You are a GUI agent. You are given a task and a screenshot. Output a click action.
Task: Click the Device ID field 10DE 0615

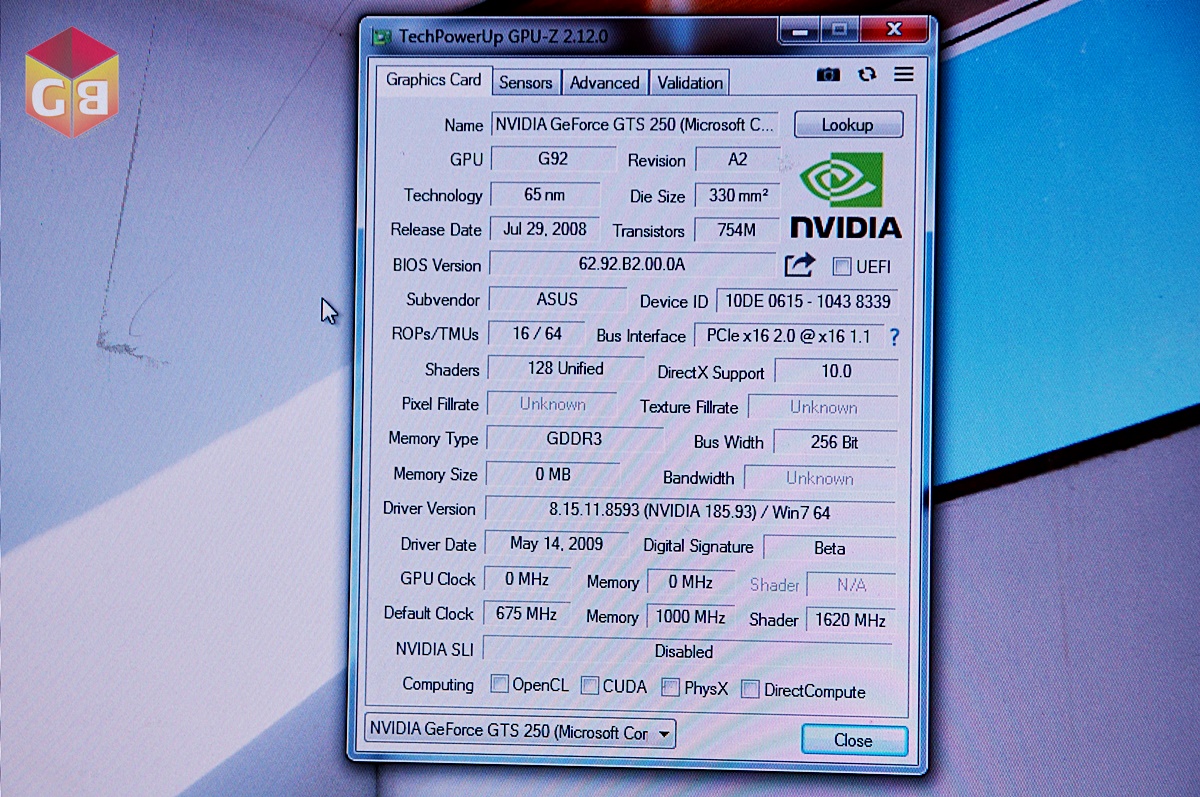[806, 301]
